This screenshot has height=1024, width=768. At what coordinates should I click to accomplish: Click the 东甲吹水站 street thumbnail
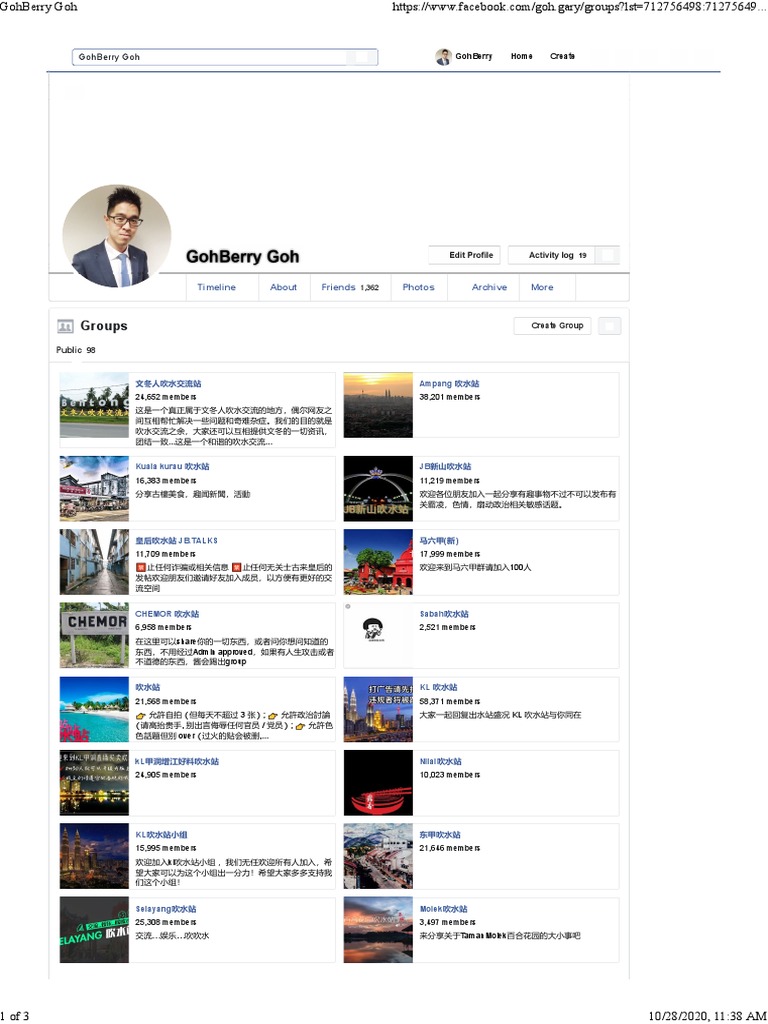(378, 856)
